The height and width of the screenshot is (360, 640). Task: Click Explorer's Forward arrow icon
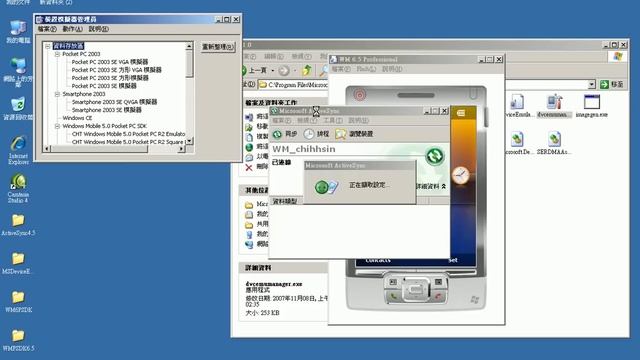pyautogui.click(x=284, y=71)
